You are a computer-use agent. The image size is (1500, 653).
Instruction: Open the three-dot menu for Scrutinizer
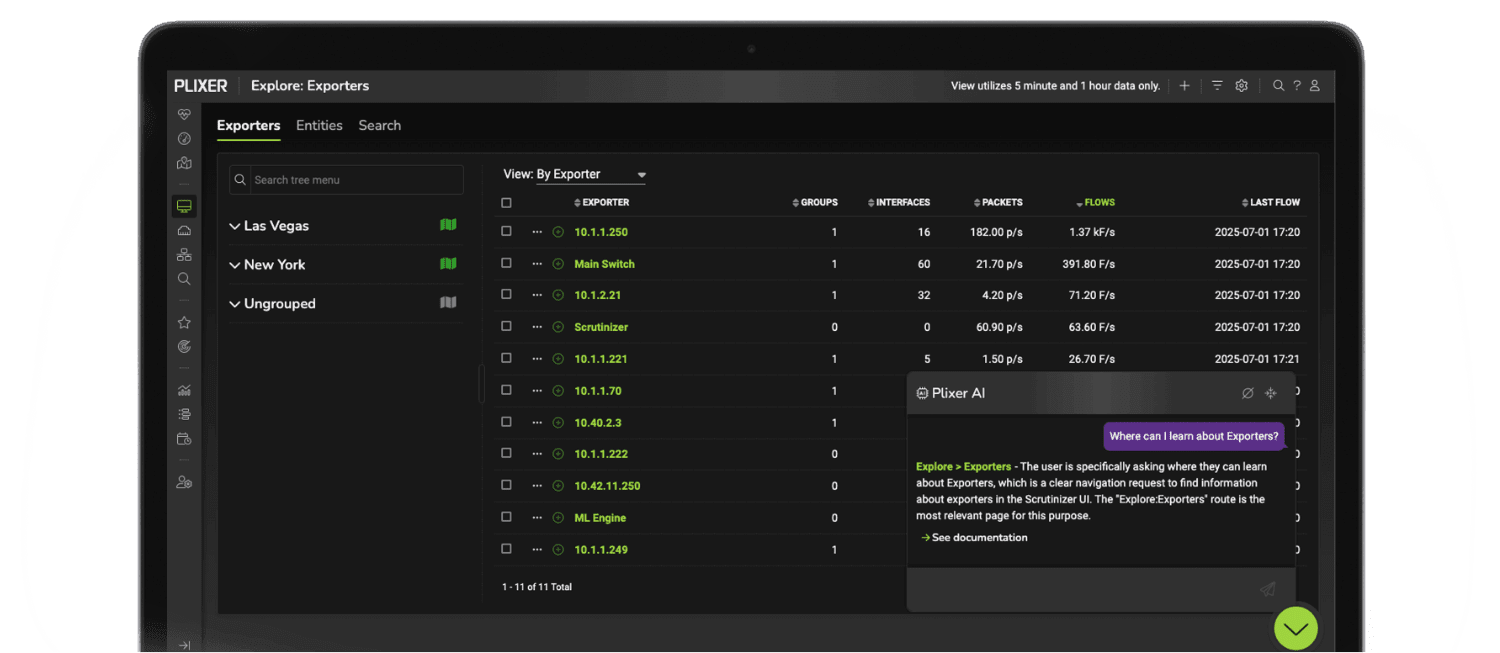(537, 327)
